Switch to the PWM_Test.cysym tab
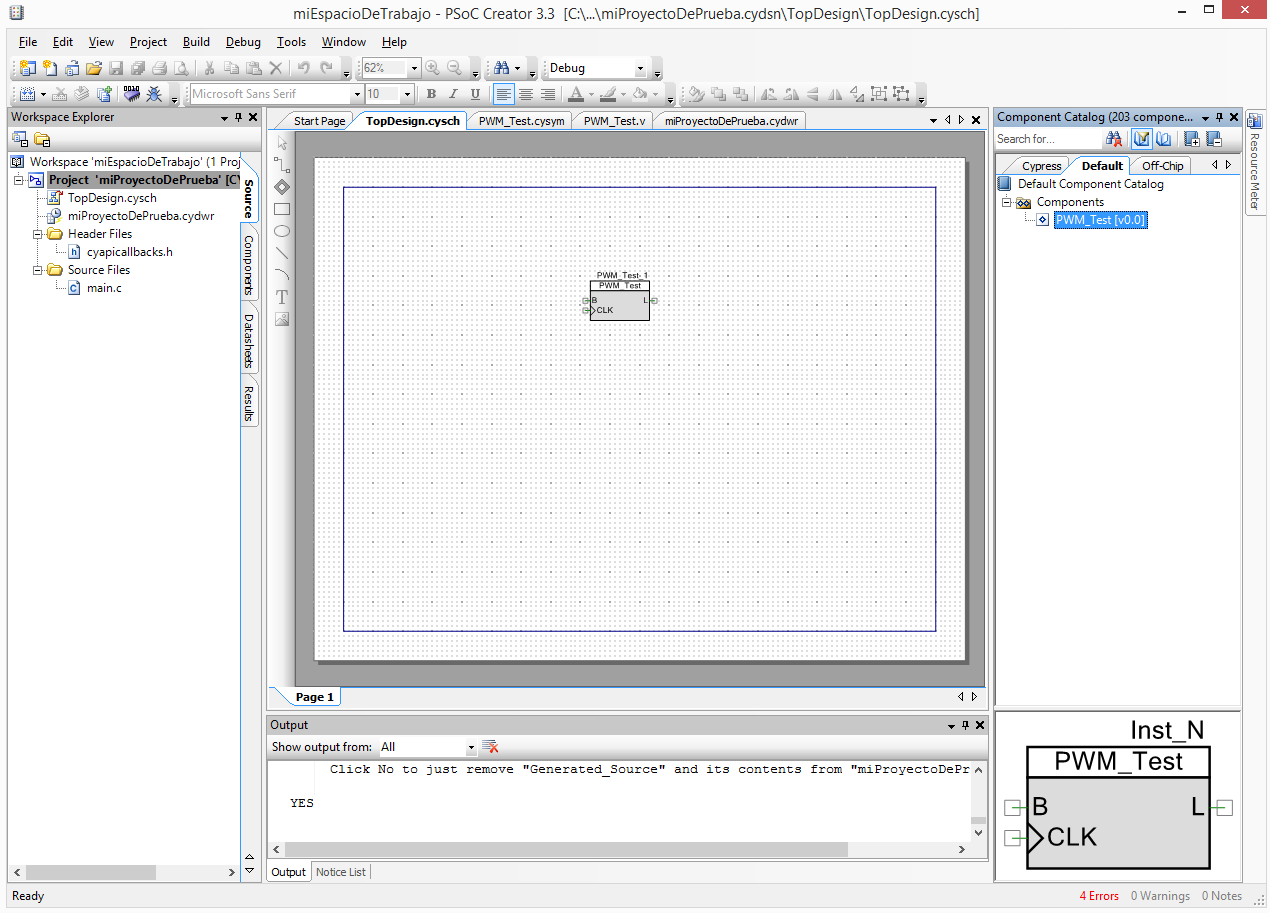The height and width of the screenshot is (913, 1270). [521, 121]
